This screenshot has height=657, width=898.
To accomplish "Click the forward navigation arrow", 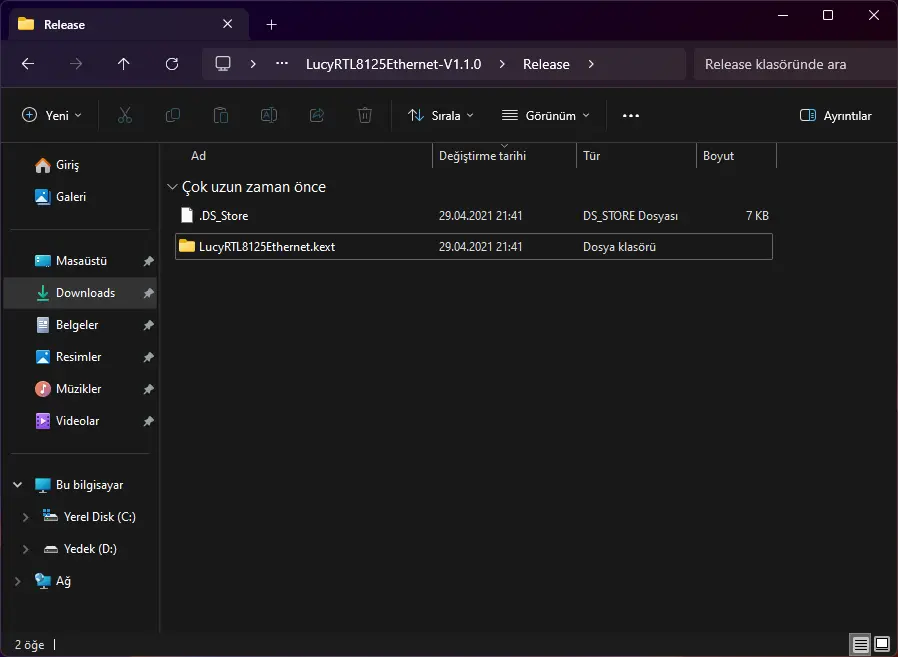I will pyautogui.click(x=76, y=64).
